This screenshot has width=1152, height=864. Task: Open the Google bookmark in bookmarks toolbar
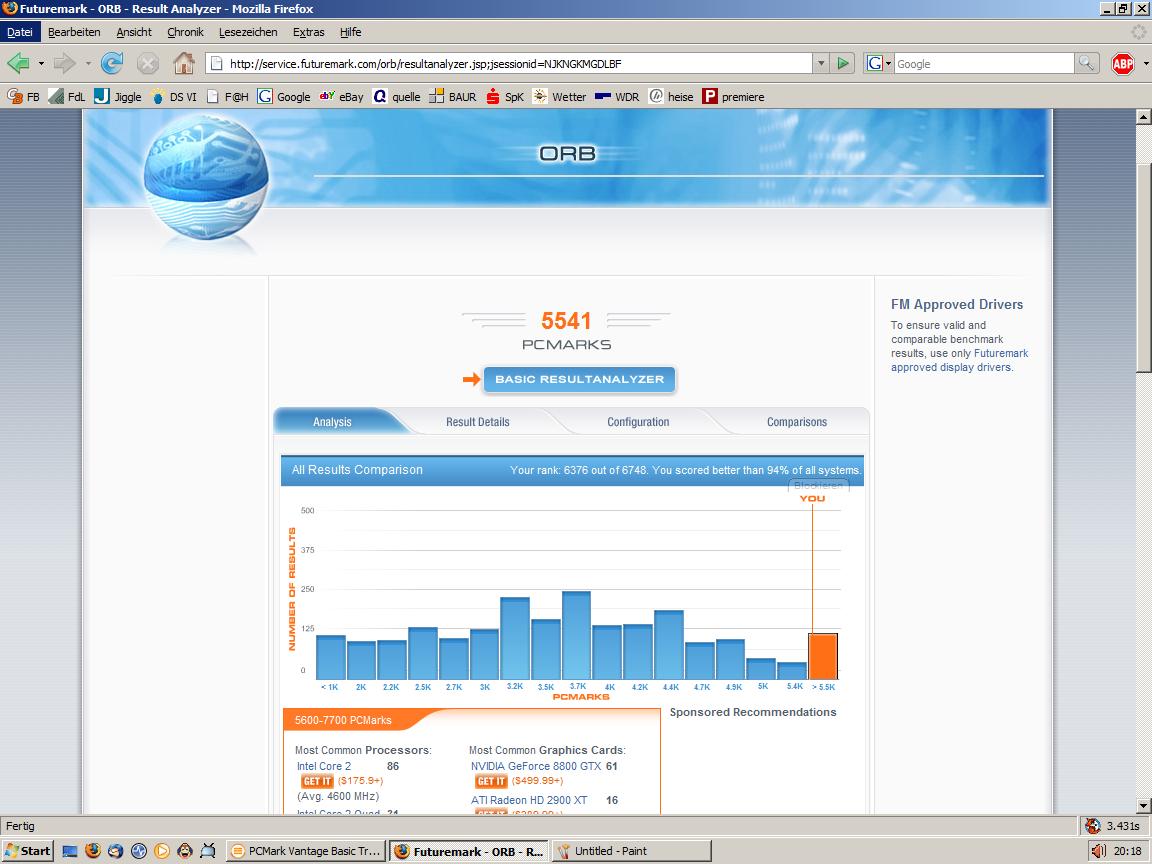pyautogui.click(x=284, y=96)
